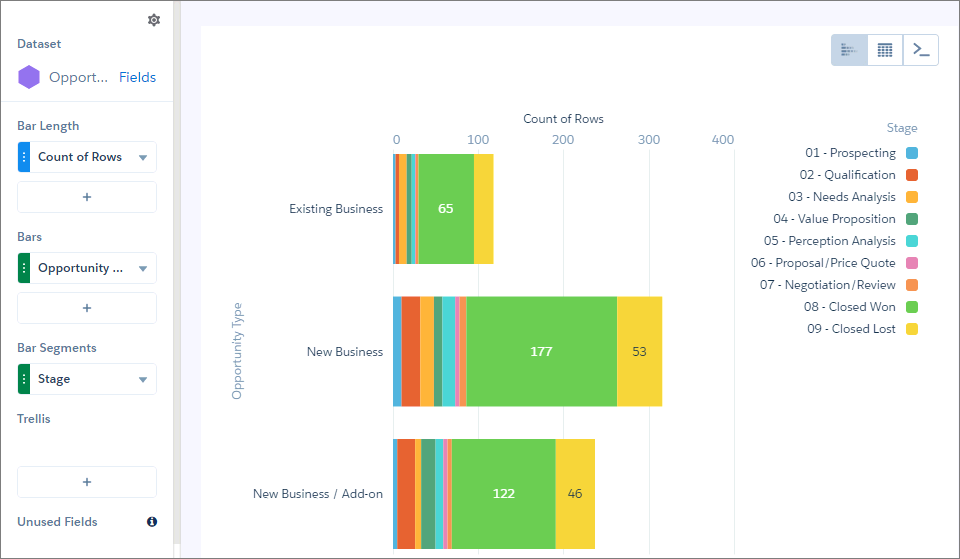Click the Existing Business axis label
The height and width of the screenshot is (559, 960).
[x=336, y=209]
